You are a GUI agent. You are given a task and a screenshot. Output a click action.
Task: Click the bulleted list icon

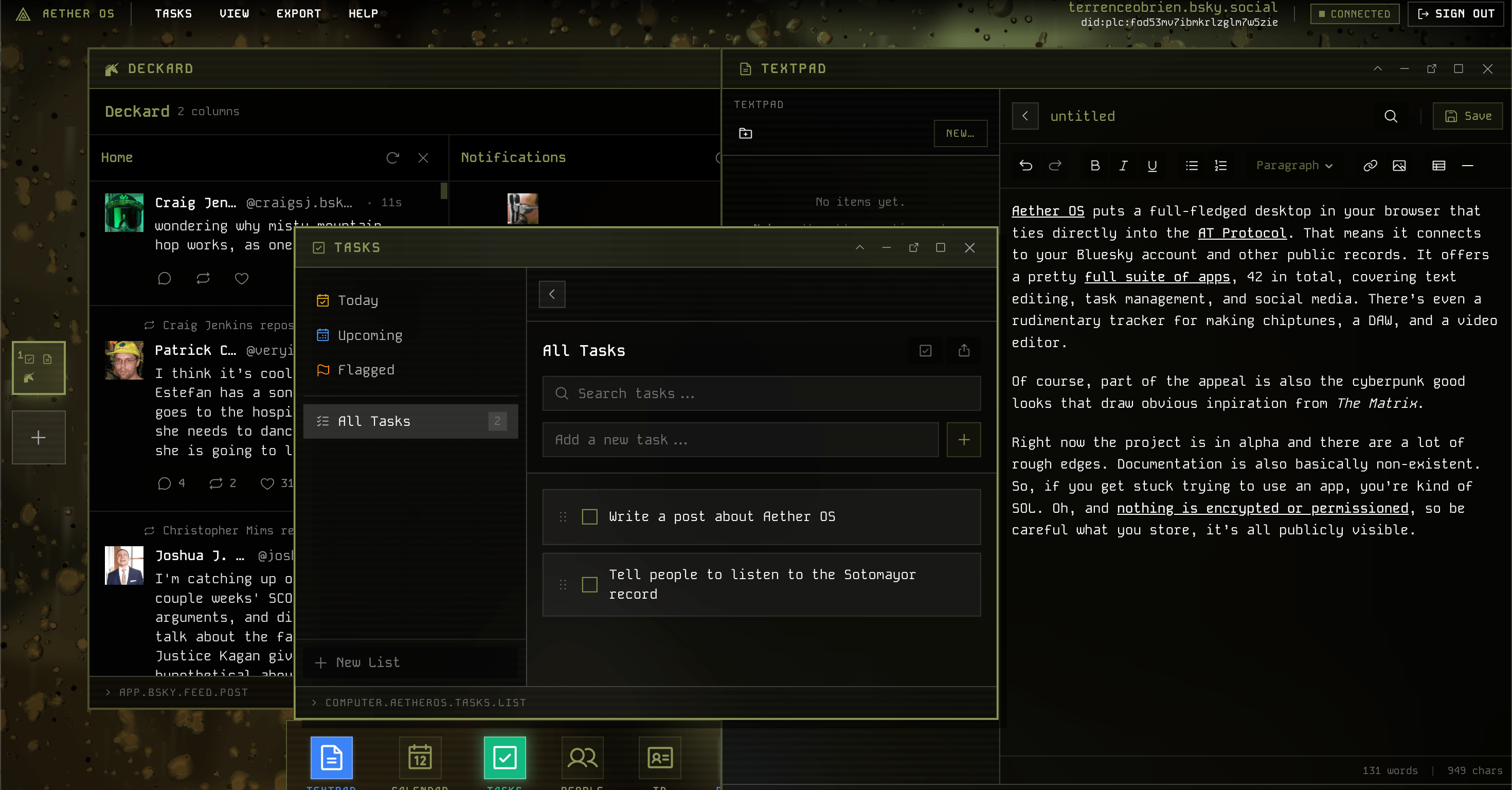[x=1192, y=166]
